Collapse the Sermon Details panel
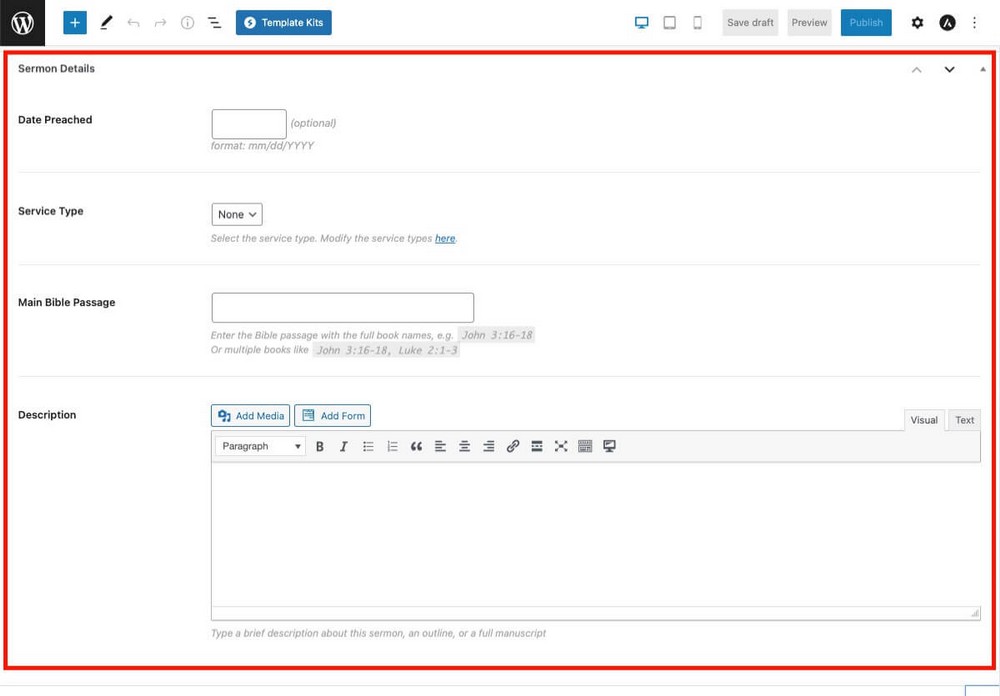The height and width of the screenshot is (696, 1000). pos(982,69)
